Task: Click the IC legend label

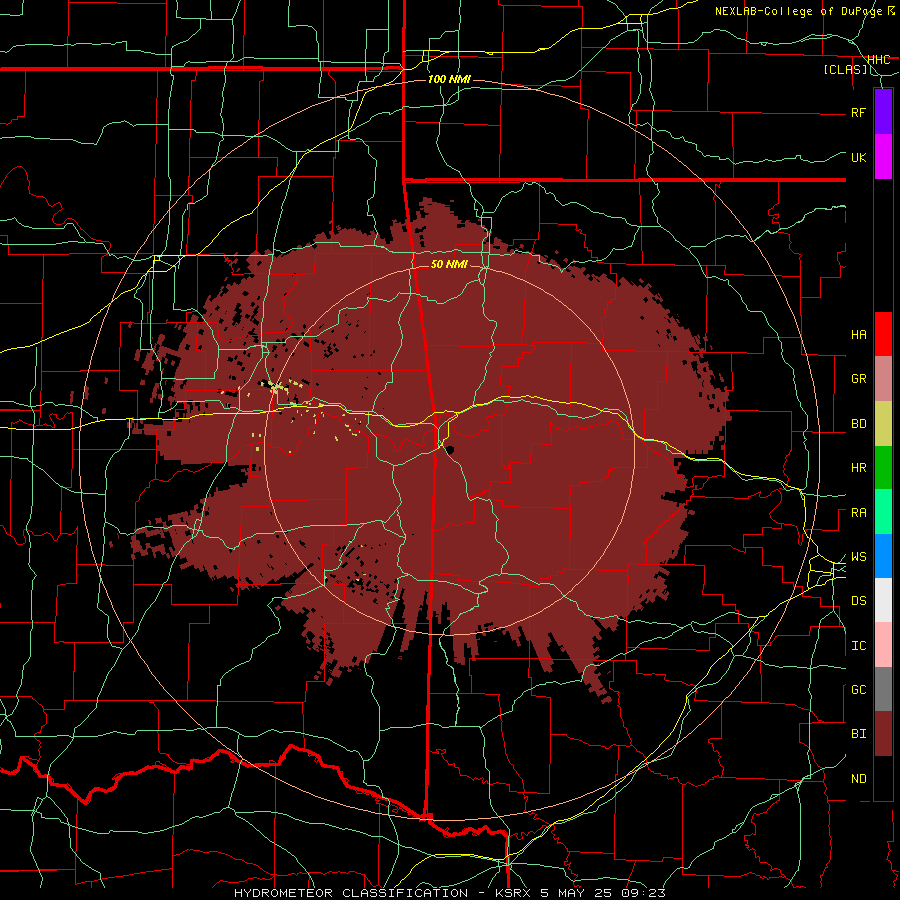Action: pos(858,646)
